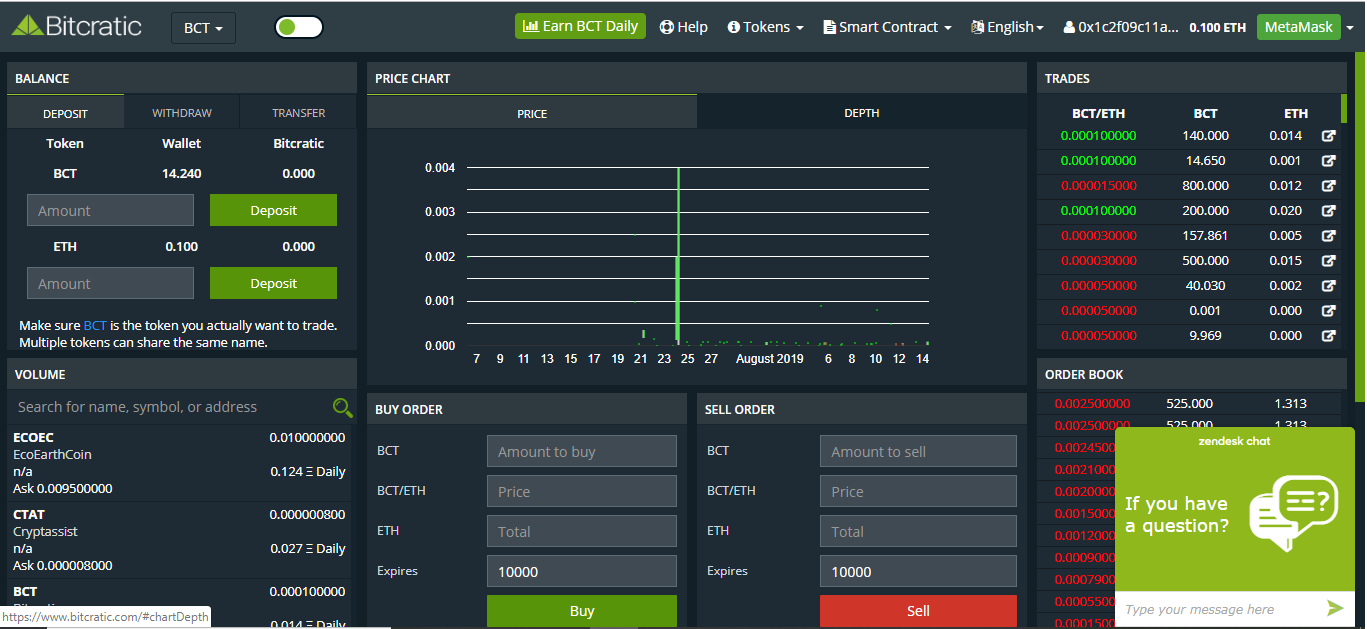Click the Amount to buy field
The image size is (1367, 629).
click(582, 451)
